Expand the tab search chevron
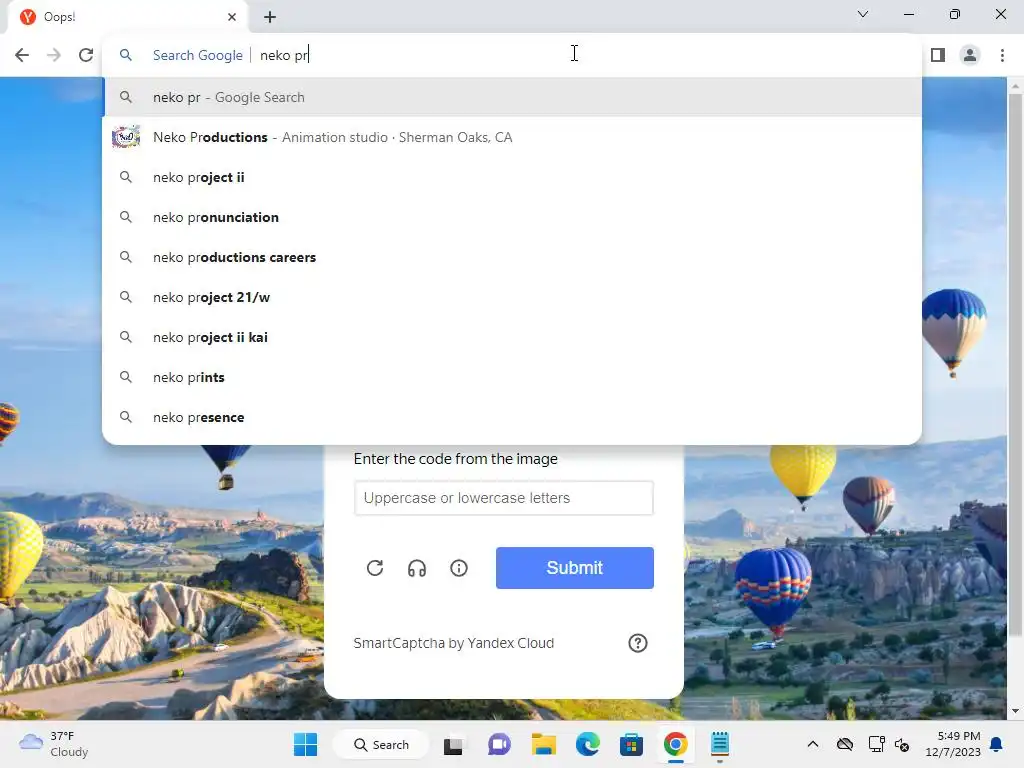This screenshot has height=768, width=1024. tap(863, 14)
